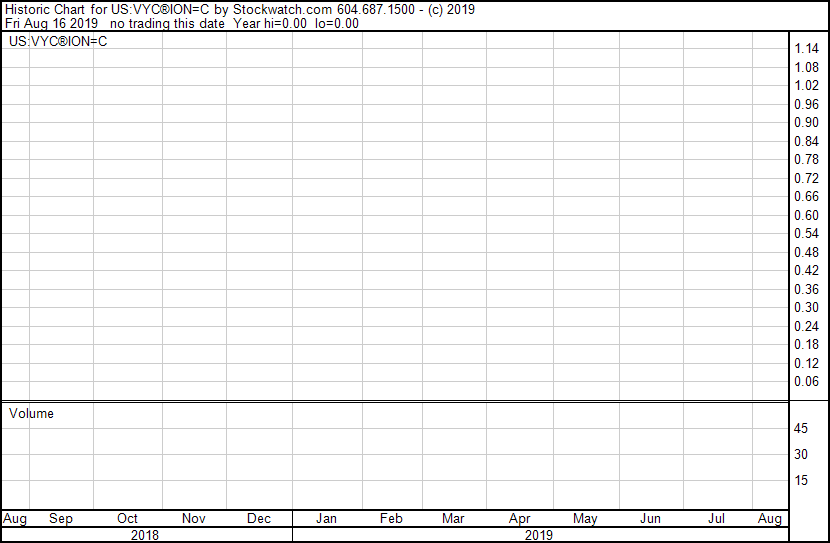Click the chart title 'Historic Chart for US:VYC®ION=C'

[107, 10]
